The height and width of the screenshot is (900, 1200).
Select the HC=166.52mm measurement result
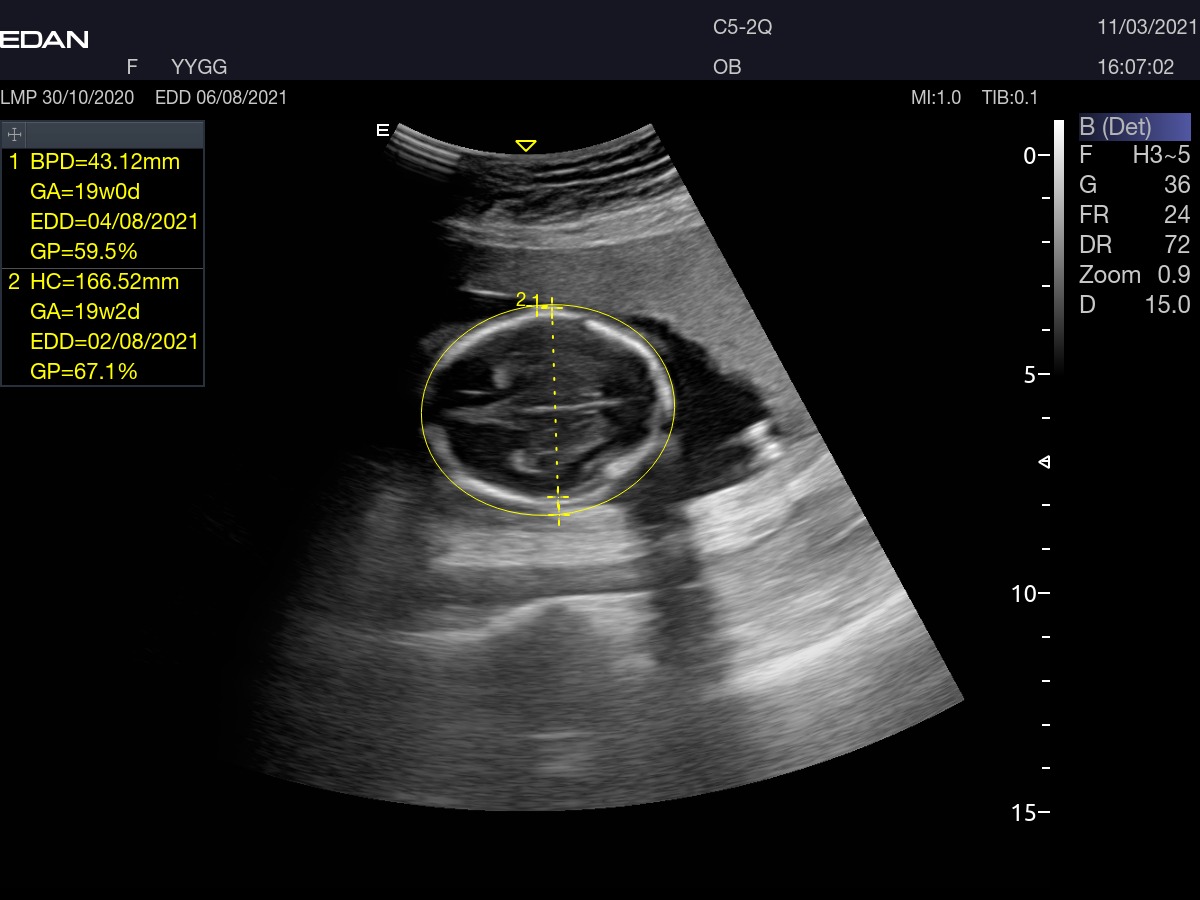coord(104,282)
